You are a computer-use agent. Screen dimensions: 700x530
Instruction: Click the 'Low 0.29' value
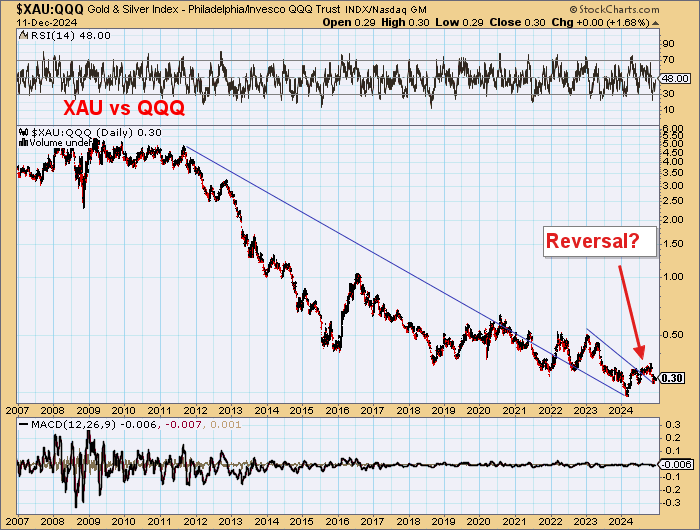pyautogui.click(x=459, y=22)
